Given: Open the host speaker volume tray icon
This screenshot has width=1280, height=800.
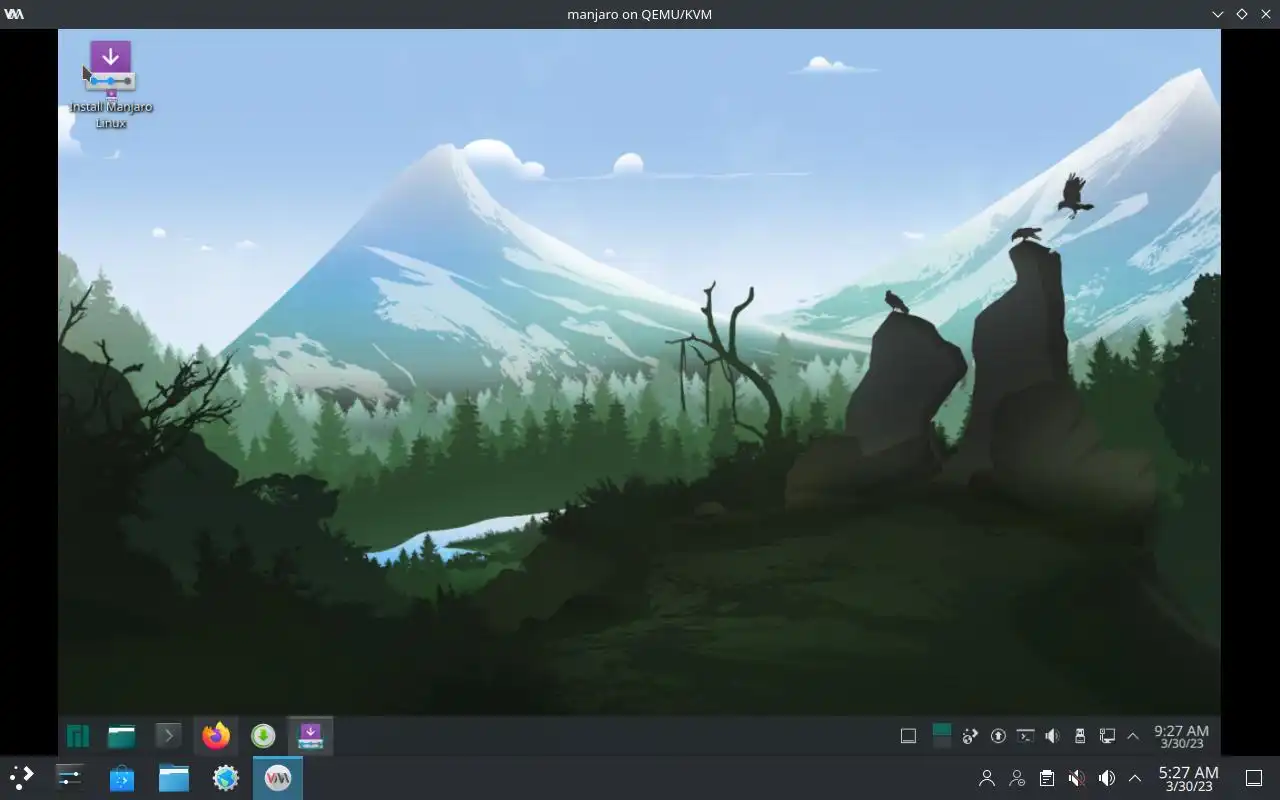Looking at the screenshot, I should 1106,778.
